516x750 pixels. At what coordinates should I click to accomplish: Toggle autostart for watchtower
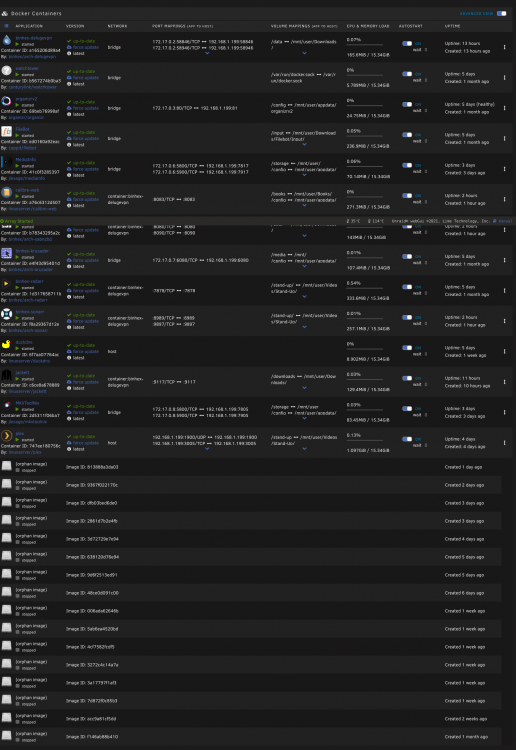(x=407, y=74)
